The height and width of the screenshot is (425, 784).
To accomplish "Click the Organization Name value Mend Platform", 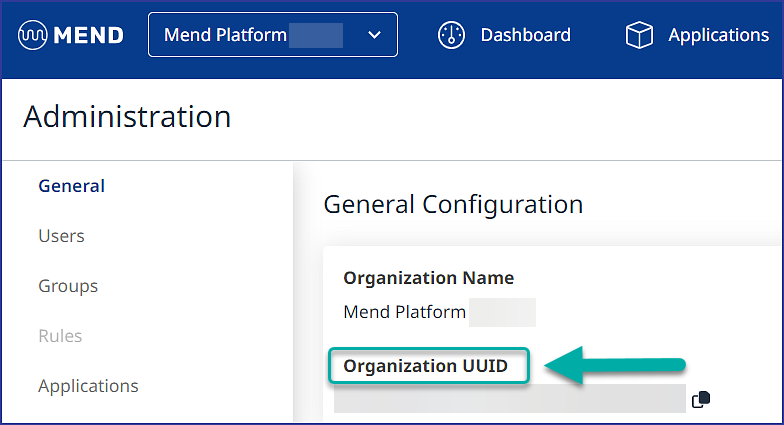I will pos(404,312).
